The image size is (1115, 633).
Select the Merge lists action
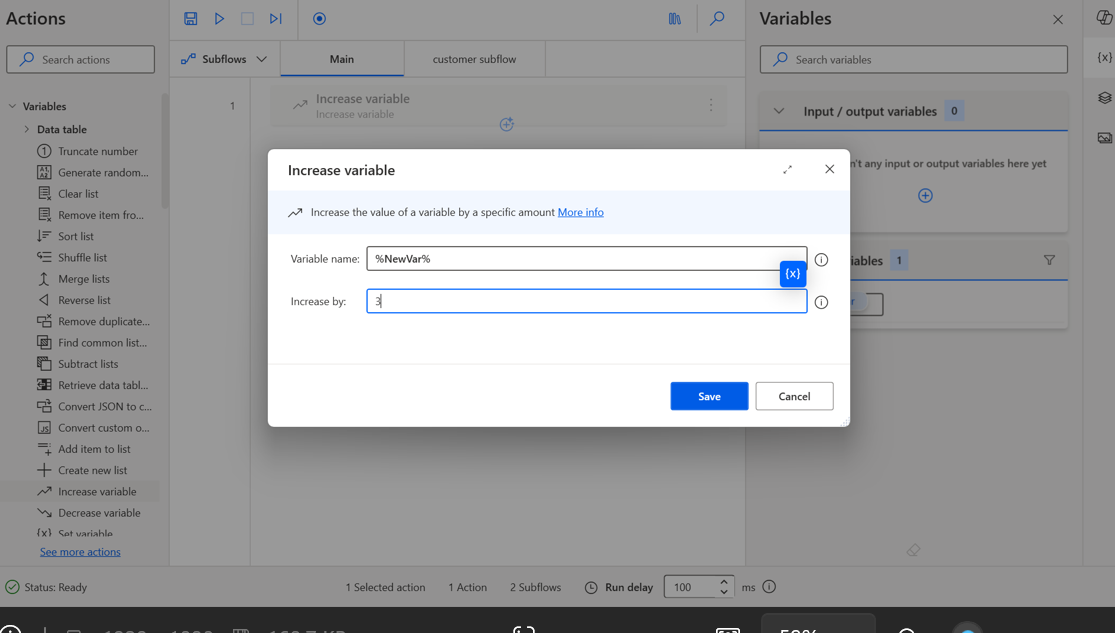coord(74,279)
